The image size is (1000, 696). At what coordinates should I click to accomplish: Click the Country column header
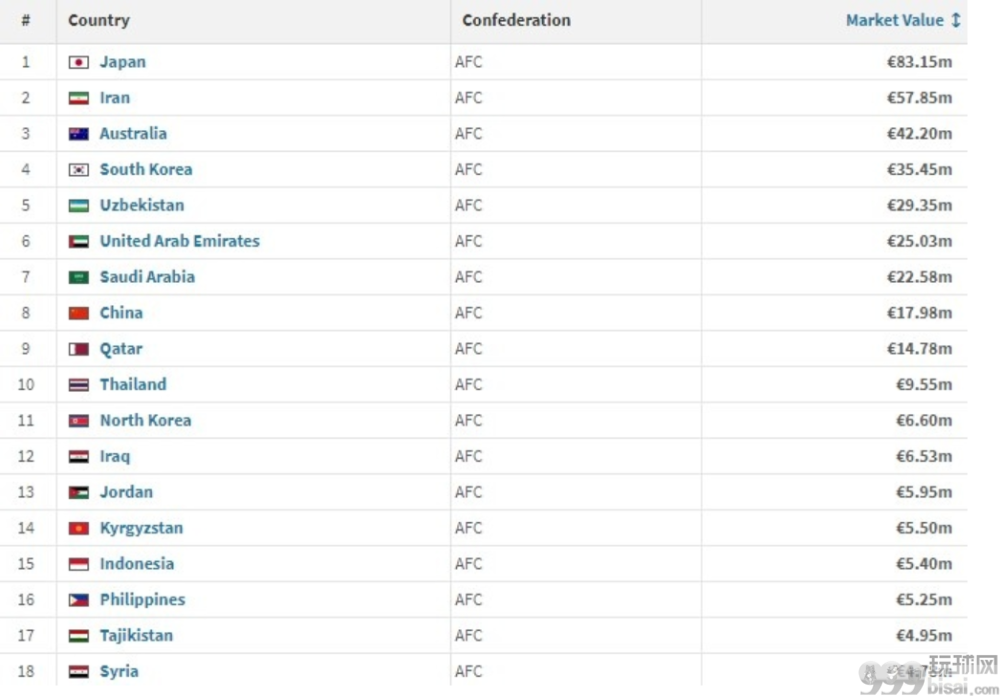coord(98,20)
